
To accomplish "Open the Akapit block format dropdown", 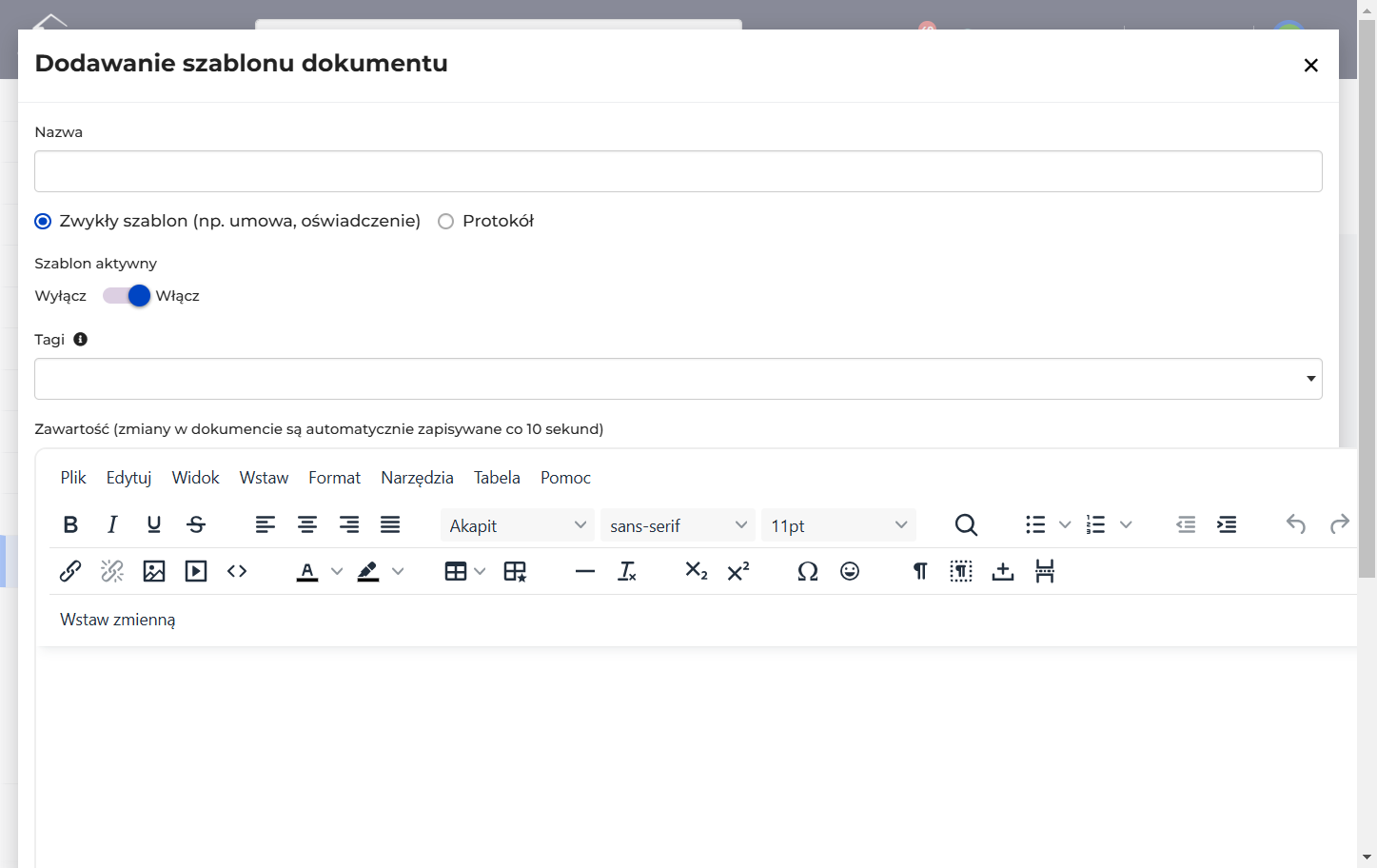I will tap(518, 525).
